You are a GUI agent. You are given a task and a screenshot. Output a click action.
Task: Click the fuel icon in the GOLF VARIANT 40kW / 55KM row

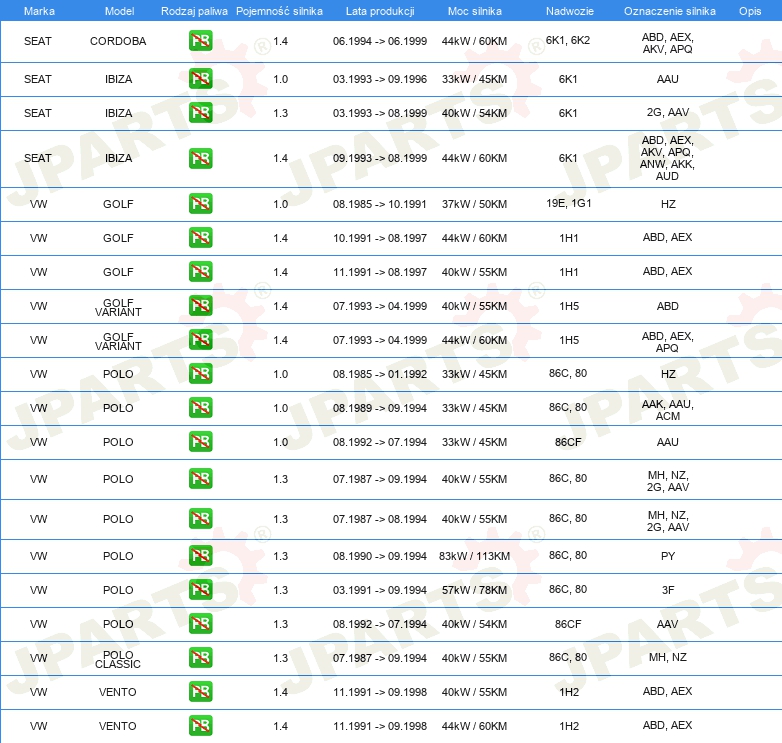(x=200, y=306)
